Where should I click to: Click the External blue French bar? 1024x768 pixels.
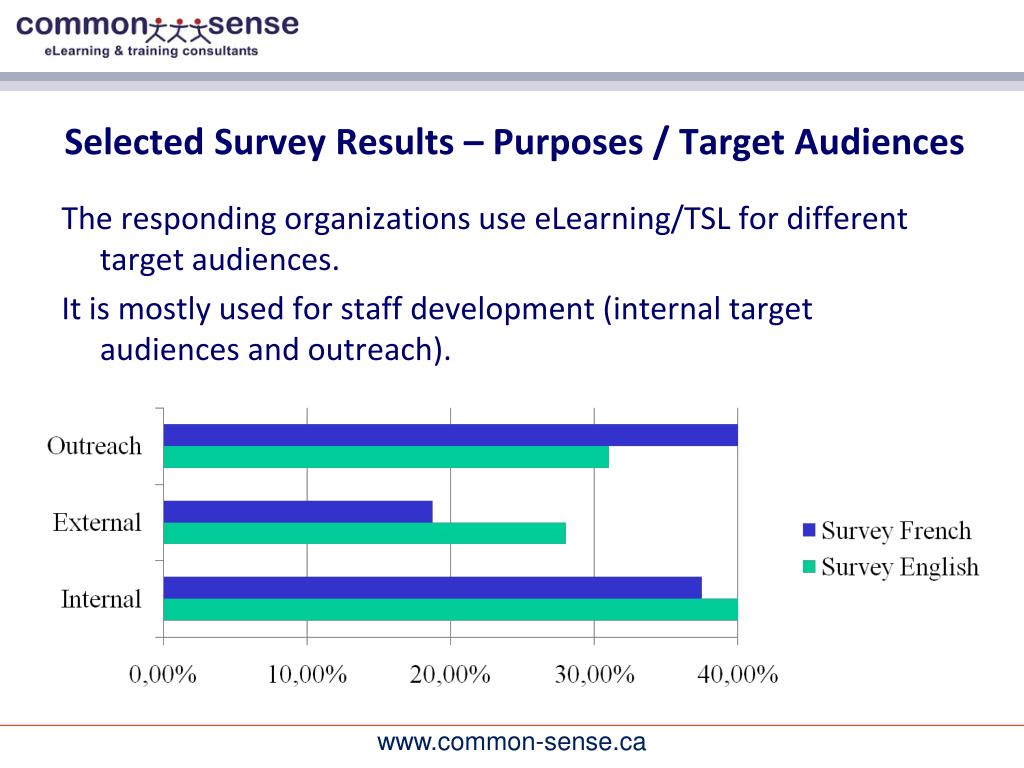pyautogui.click(x=298, y=511)
